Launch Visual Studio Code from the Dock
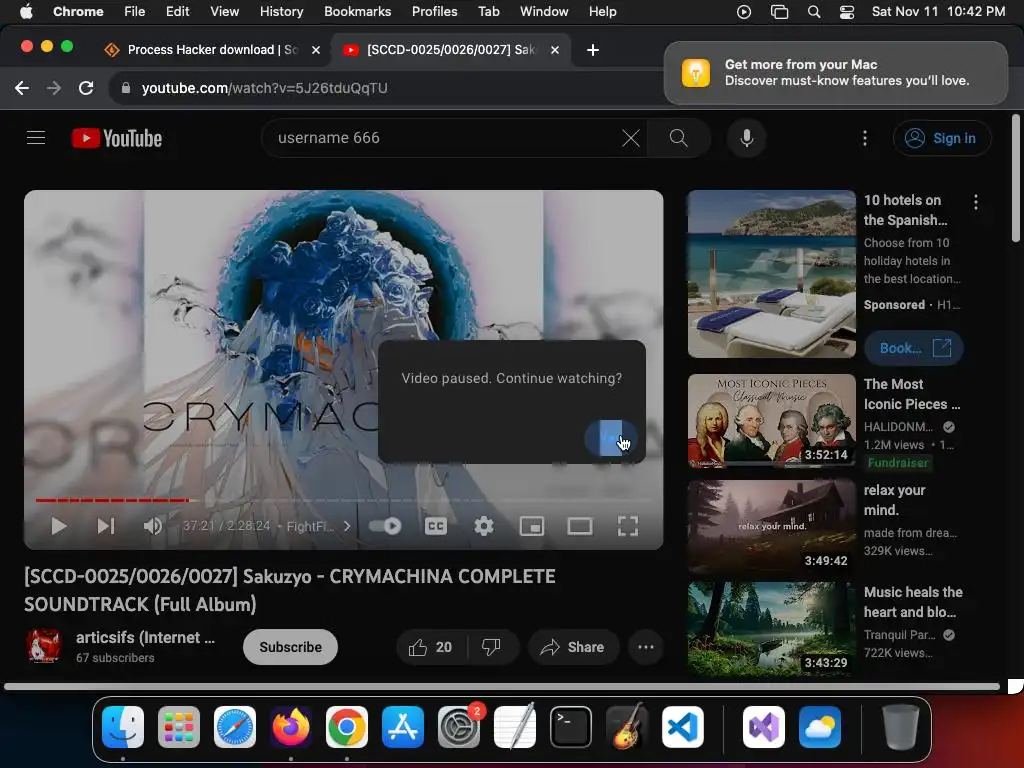1024x768 pixels. pos(683,727)
